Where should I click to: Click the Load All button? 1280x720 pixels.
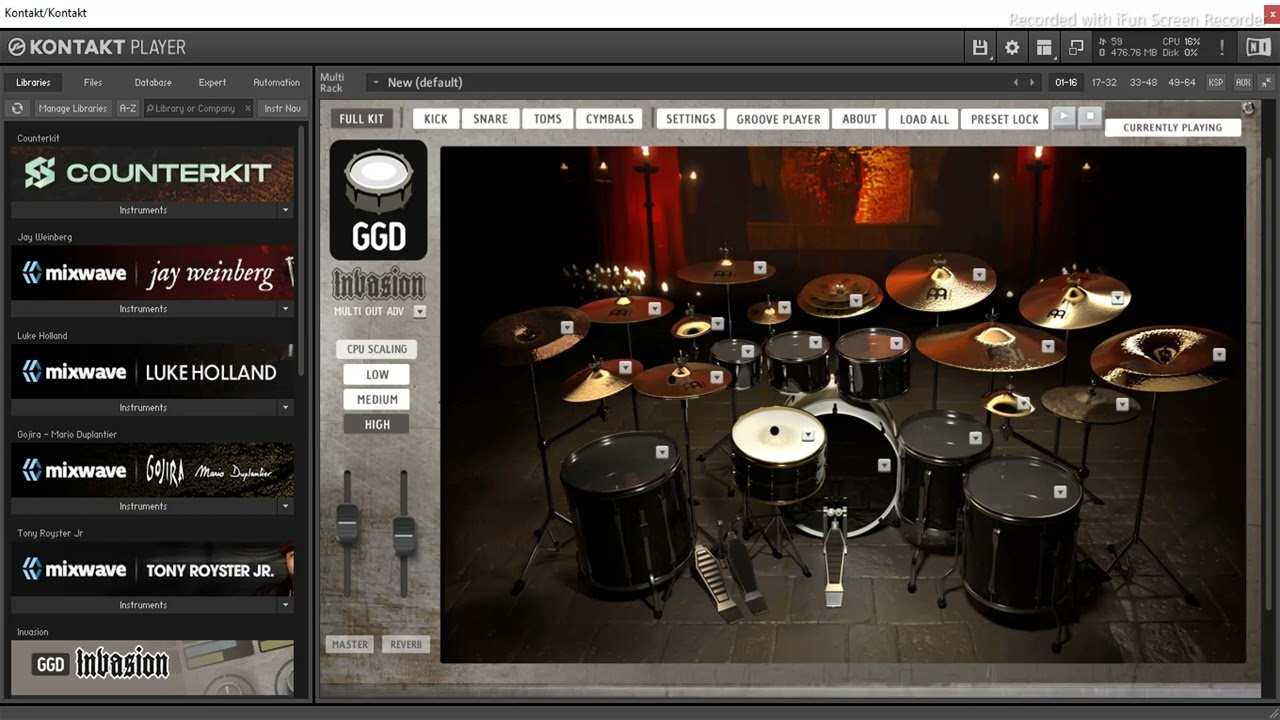[x=924, y=119]
